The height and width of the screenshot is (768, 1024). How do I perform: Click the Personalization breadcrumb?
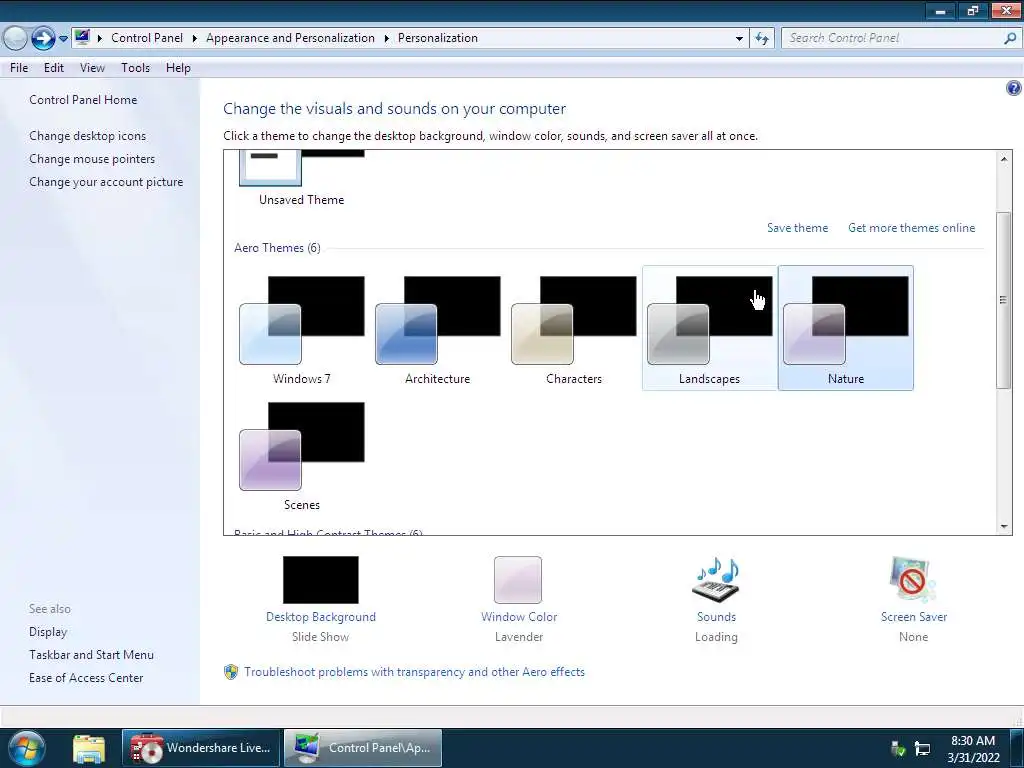coord(438,39)
